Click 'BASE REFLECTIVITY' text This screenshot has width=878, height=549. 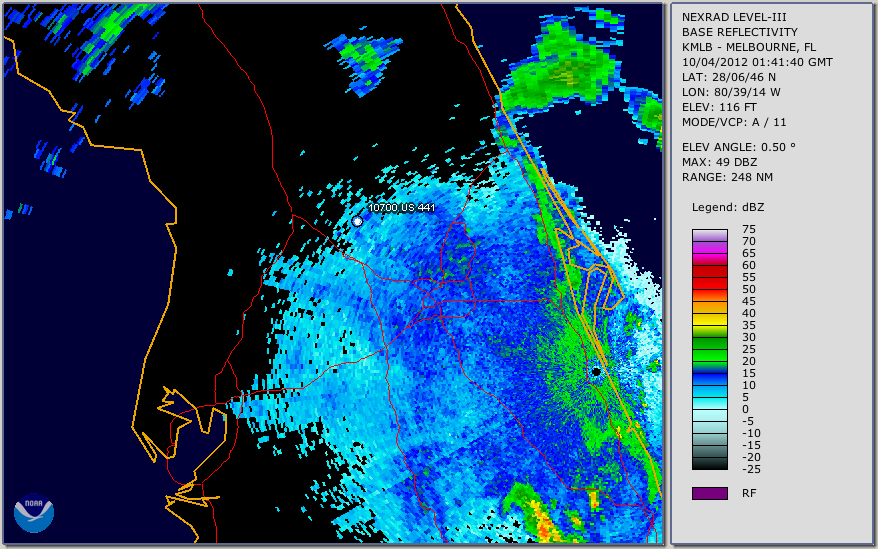pyautogui.click(x=739, y=32)
